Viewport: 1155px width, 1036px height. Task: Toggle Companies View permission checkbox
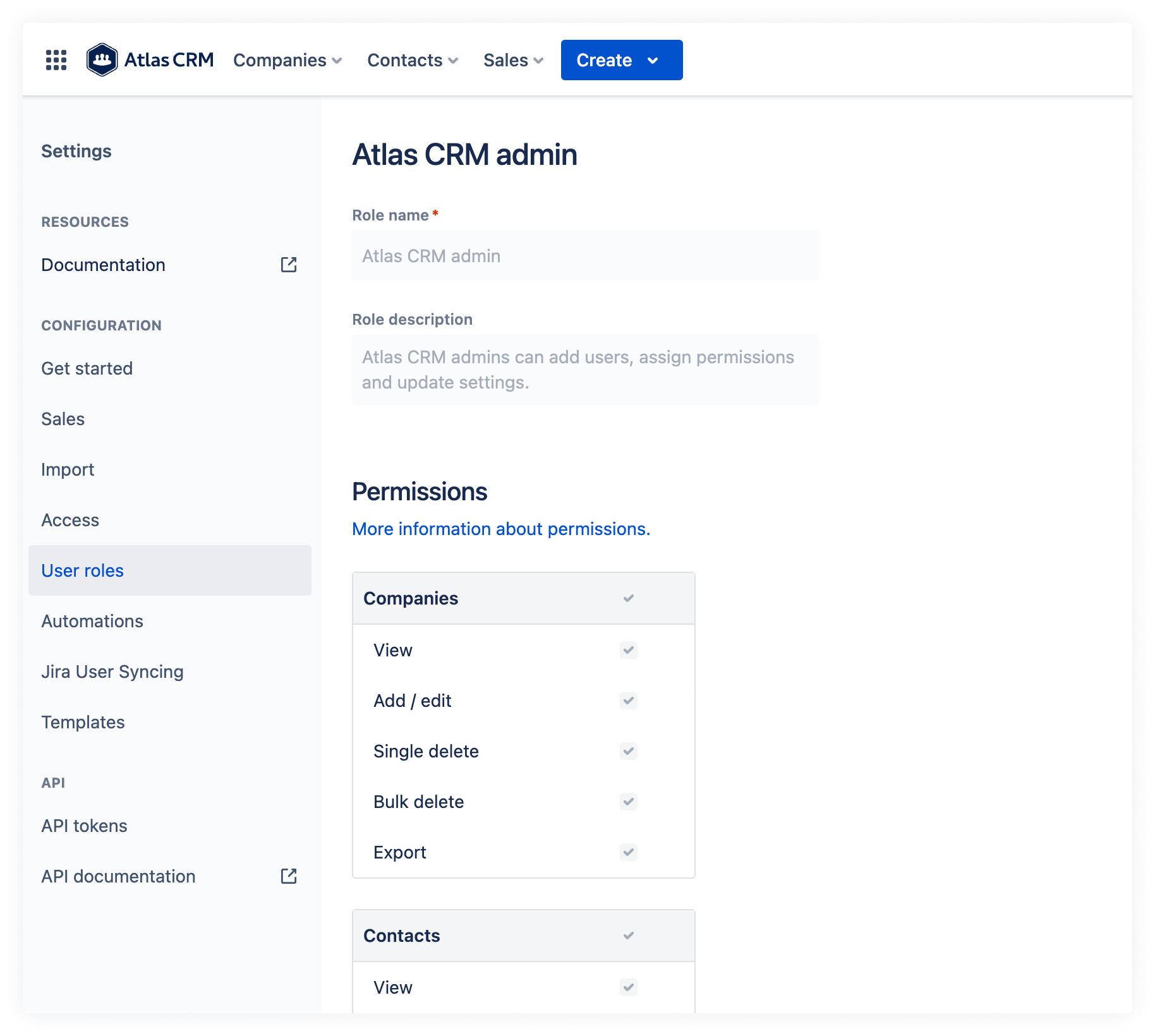click(628, 650)
